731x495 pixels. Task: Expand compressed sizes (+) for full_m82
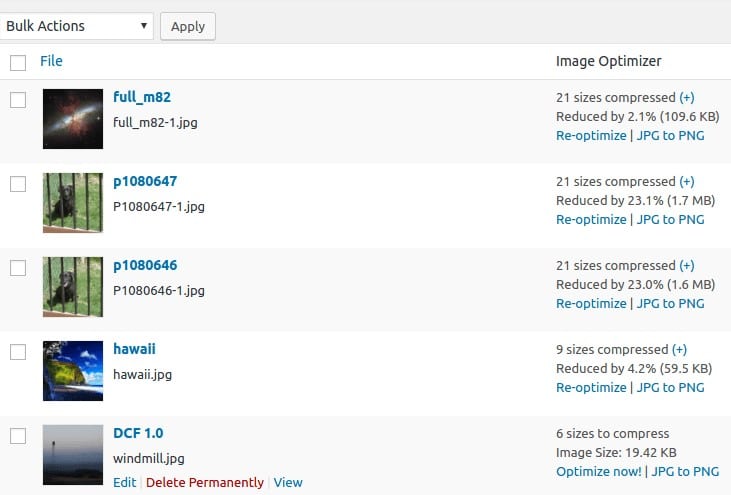(686, 98)
